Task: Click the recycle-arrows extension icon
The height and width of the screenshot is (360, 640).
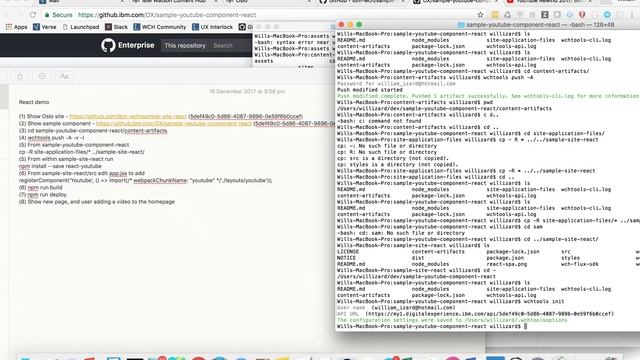Action: (507, 15)
